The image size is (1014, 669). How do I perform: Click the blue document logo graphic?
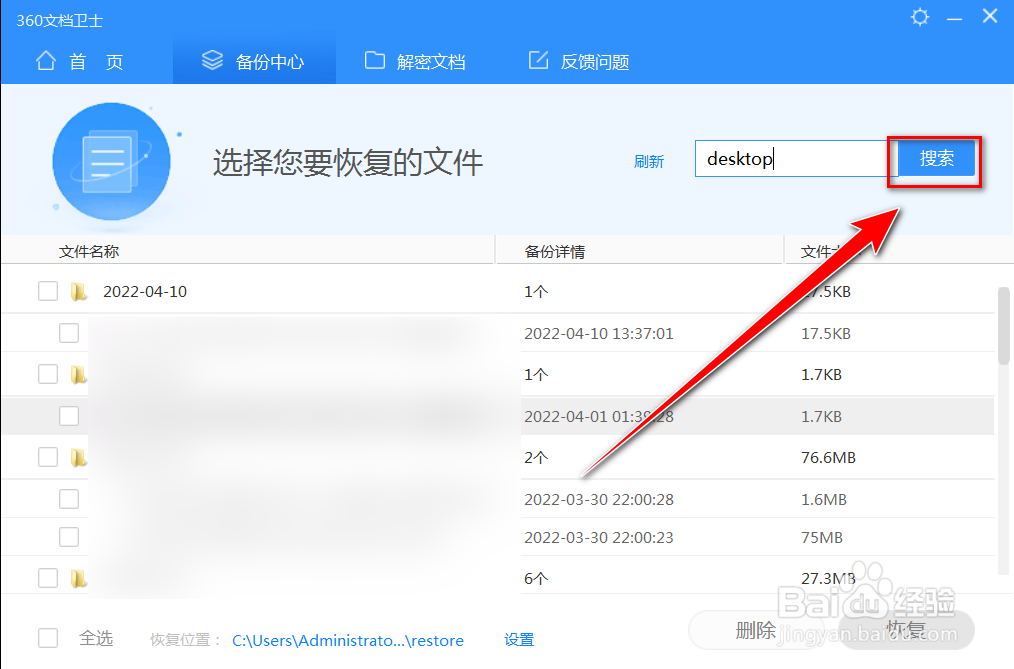(x=112, y=160)
